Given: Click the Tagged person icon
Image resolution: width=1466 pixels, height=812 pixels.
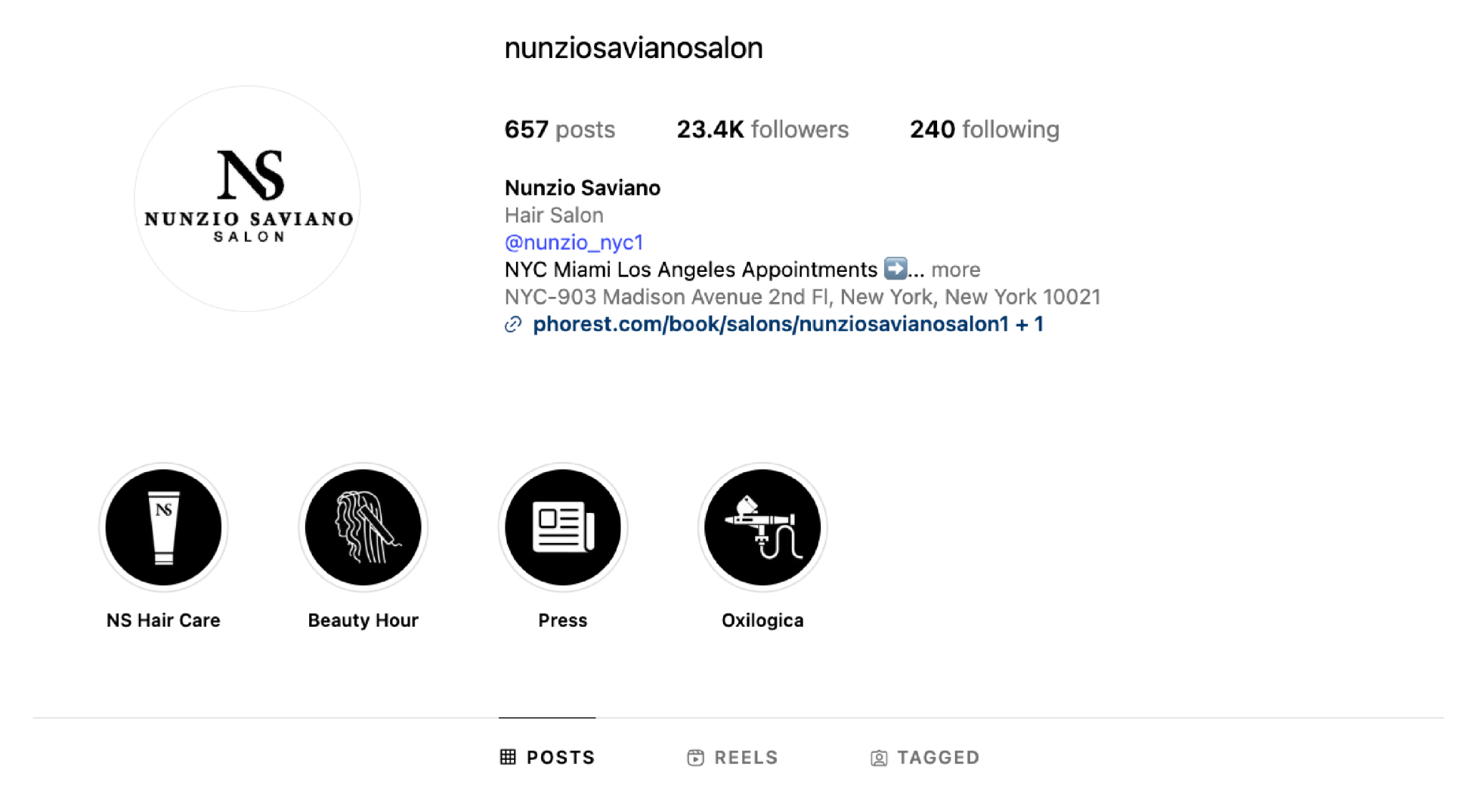Looking at the screenshot, I should pyautogui.click(x=879, y=758).
